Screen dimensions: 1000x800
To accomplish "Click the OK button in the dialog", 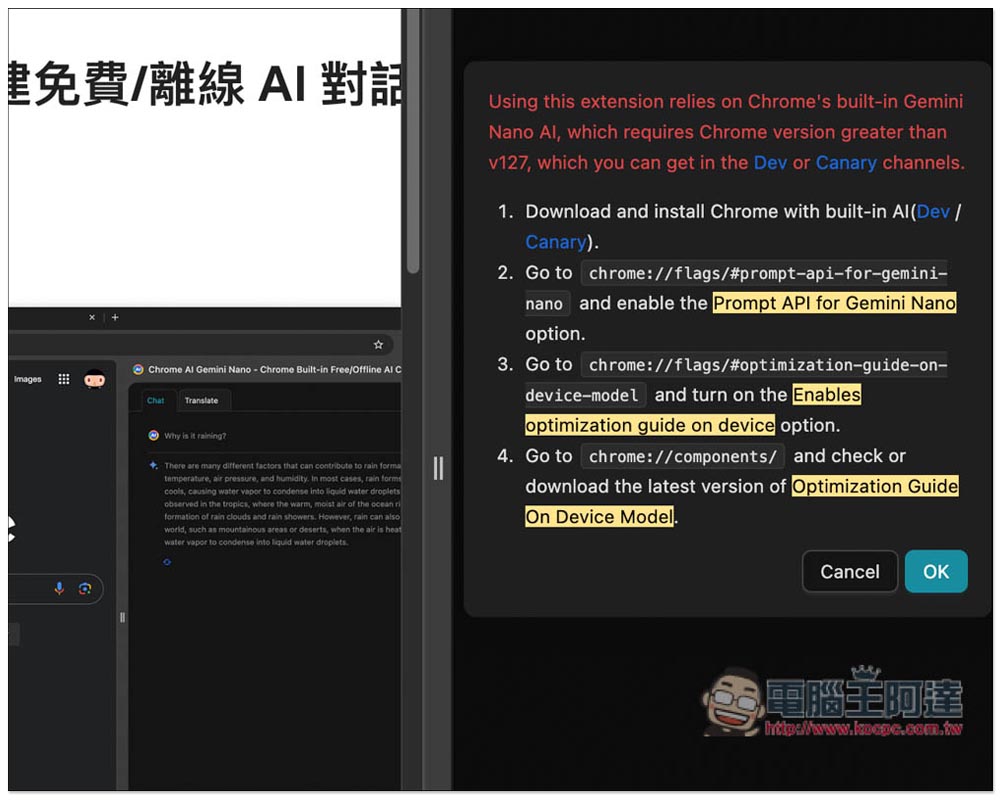I will pyautogui.click(x=936, y=571).
